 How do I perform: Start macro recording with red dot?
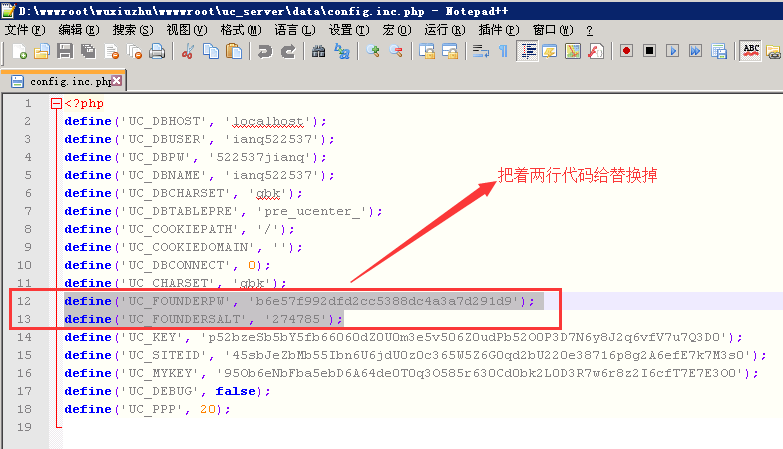pos(626,51)
